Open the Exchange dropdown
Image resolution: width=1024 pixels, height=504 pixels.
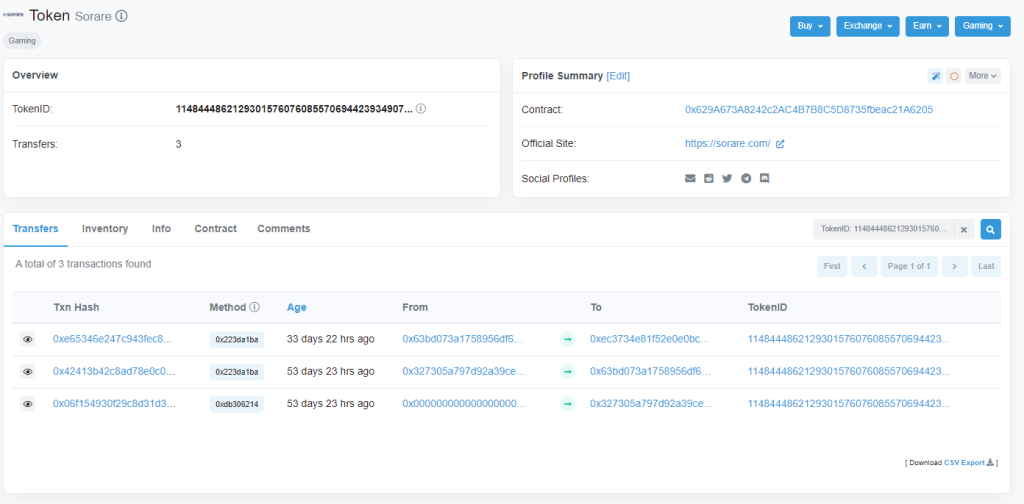point(868,26)
